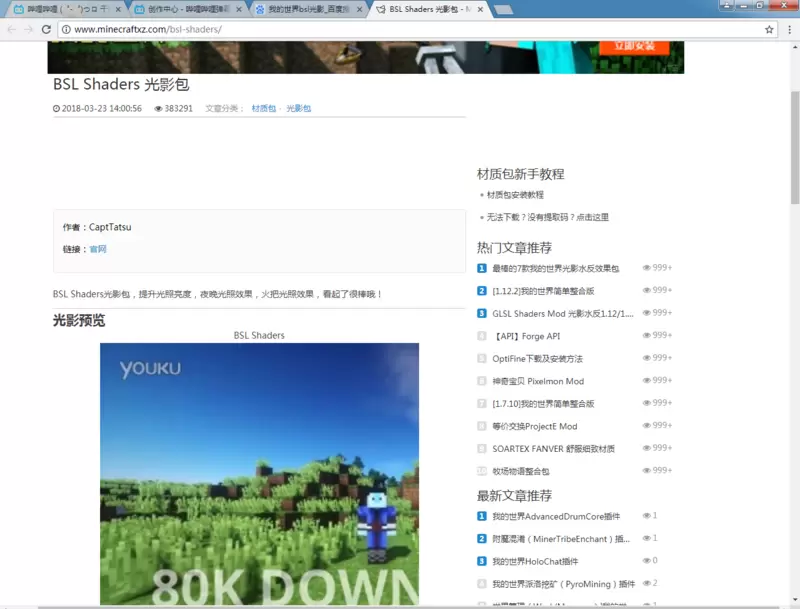800x609 pixels.
Task: Open the 材质包安装教程 tutorial link
Action: pyautogui.click(x=515, y=195)
